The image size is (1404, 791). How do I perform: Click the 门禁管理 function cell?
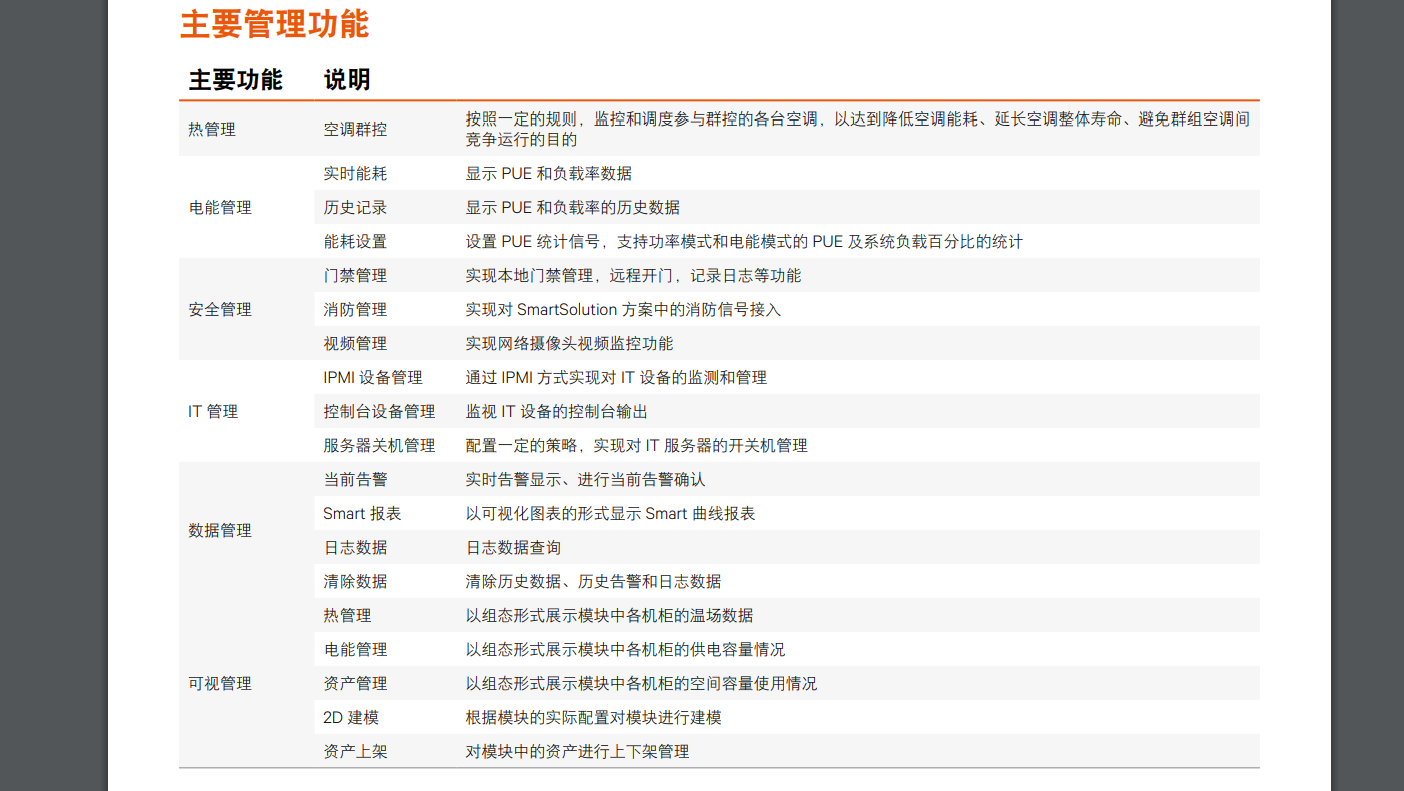click(355, 275)
